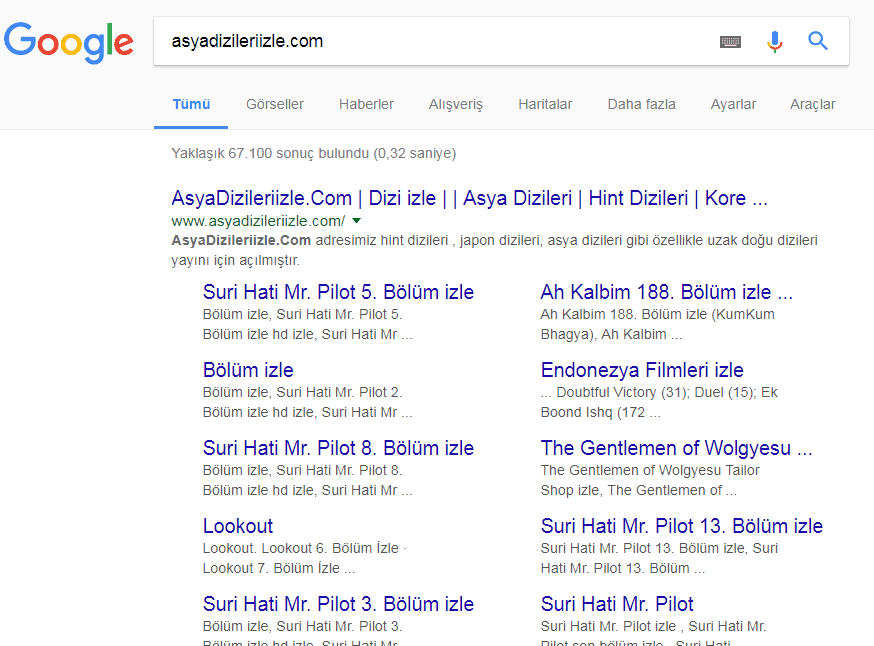This screenshot has height=646, width=874.
Task: Open the Daha fazla menu
Action: coord(641,104)
